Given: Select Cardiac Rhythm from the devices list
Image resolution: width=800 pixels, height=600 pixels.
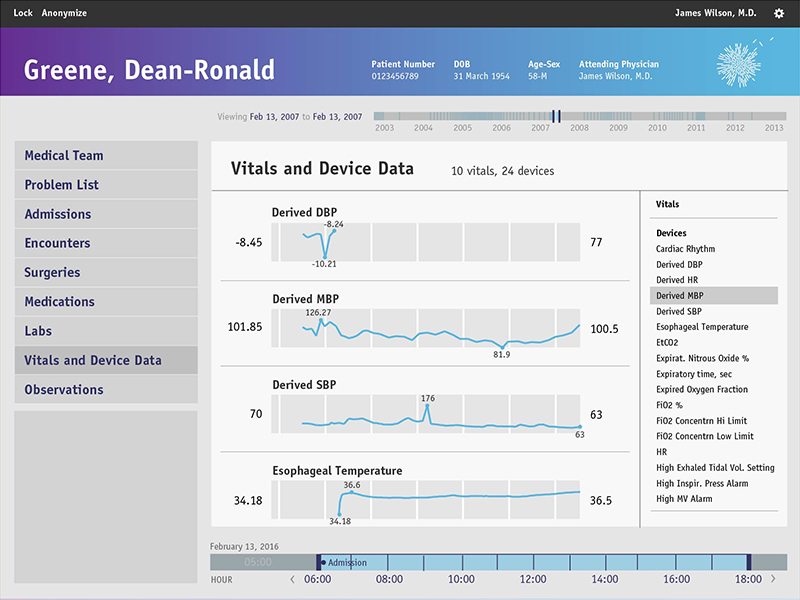Looking at the screenshot, I should tap(685, 249).
